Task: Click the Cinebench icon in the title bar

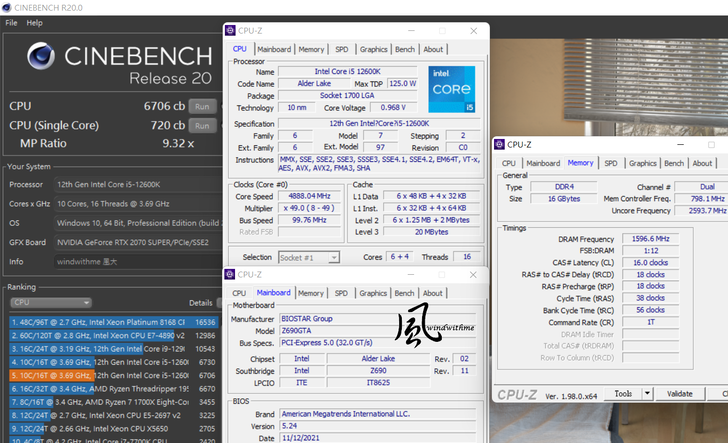Action: coord(7,7)
